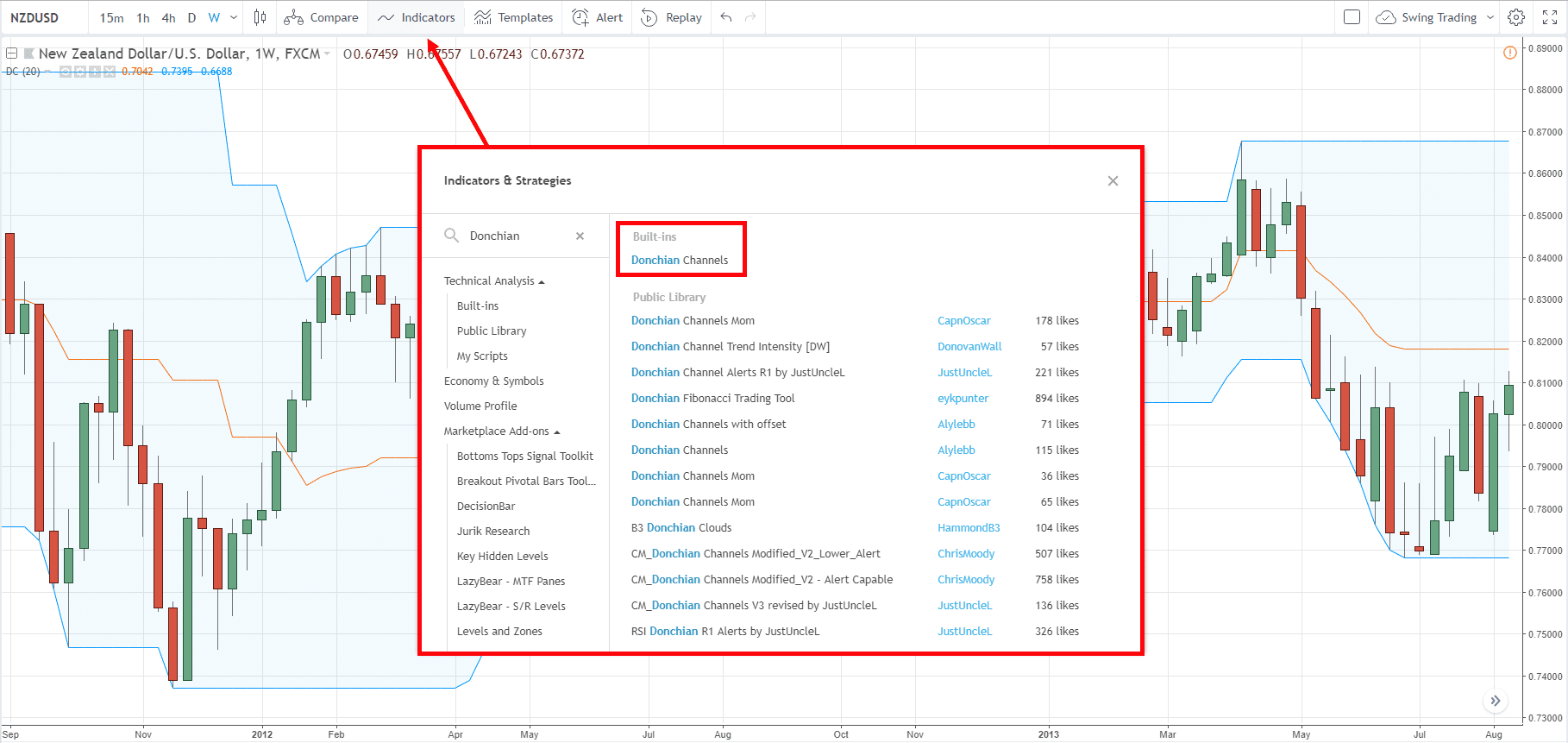This screenshot has height=743, width=1568.
Task: Collapse the chart legend with minus box
Action: click(12, 54)
